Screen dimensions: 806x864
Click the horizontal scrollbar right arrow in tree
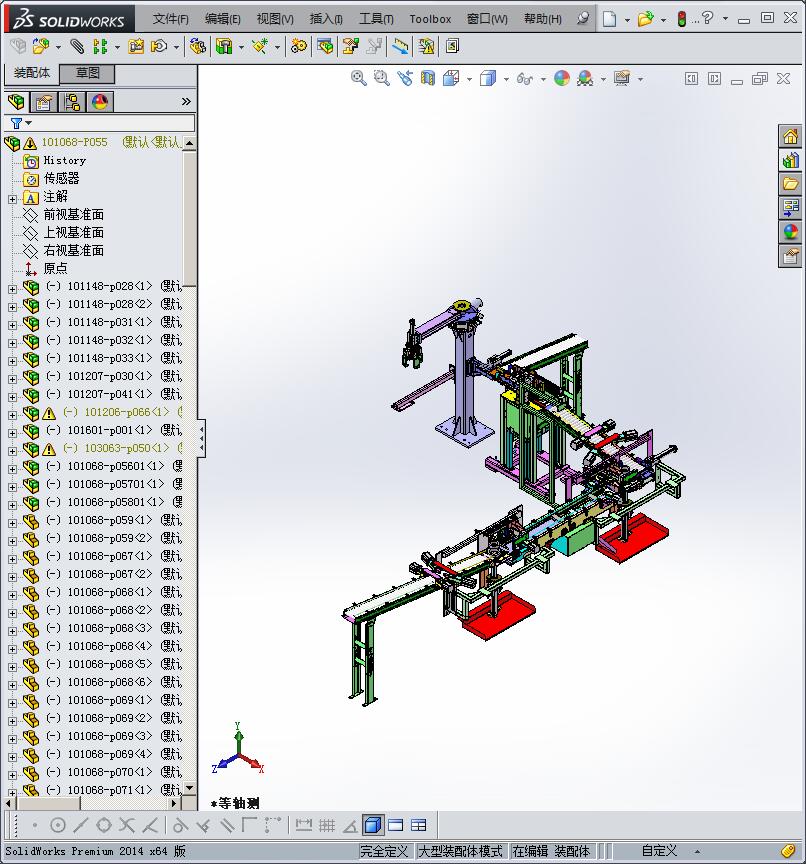175,803
